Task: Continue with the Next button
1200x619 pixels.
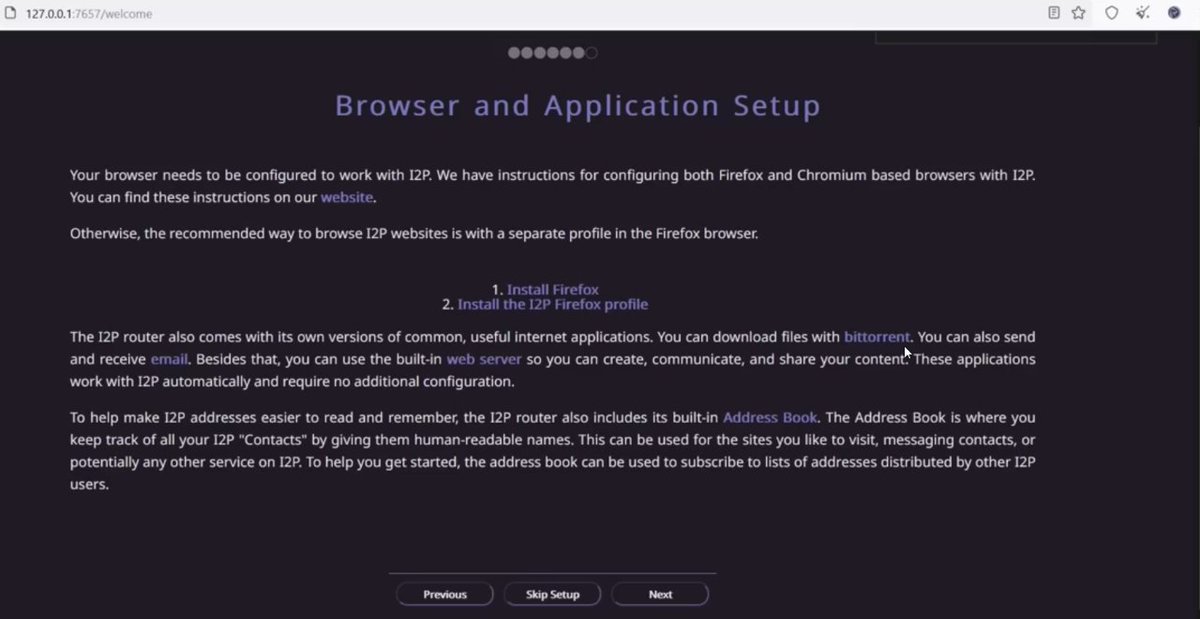Action: pos(660,594)
